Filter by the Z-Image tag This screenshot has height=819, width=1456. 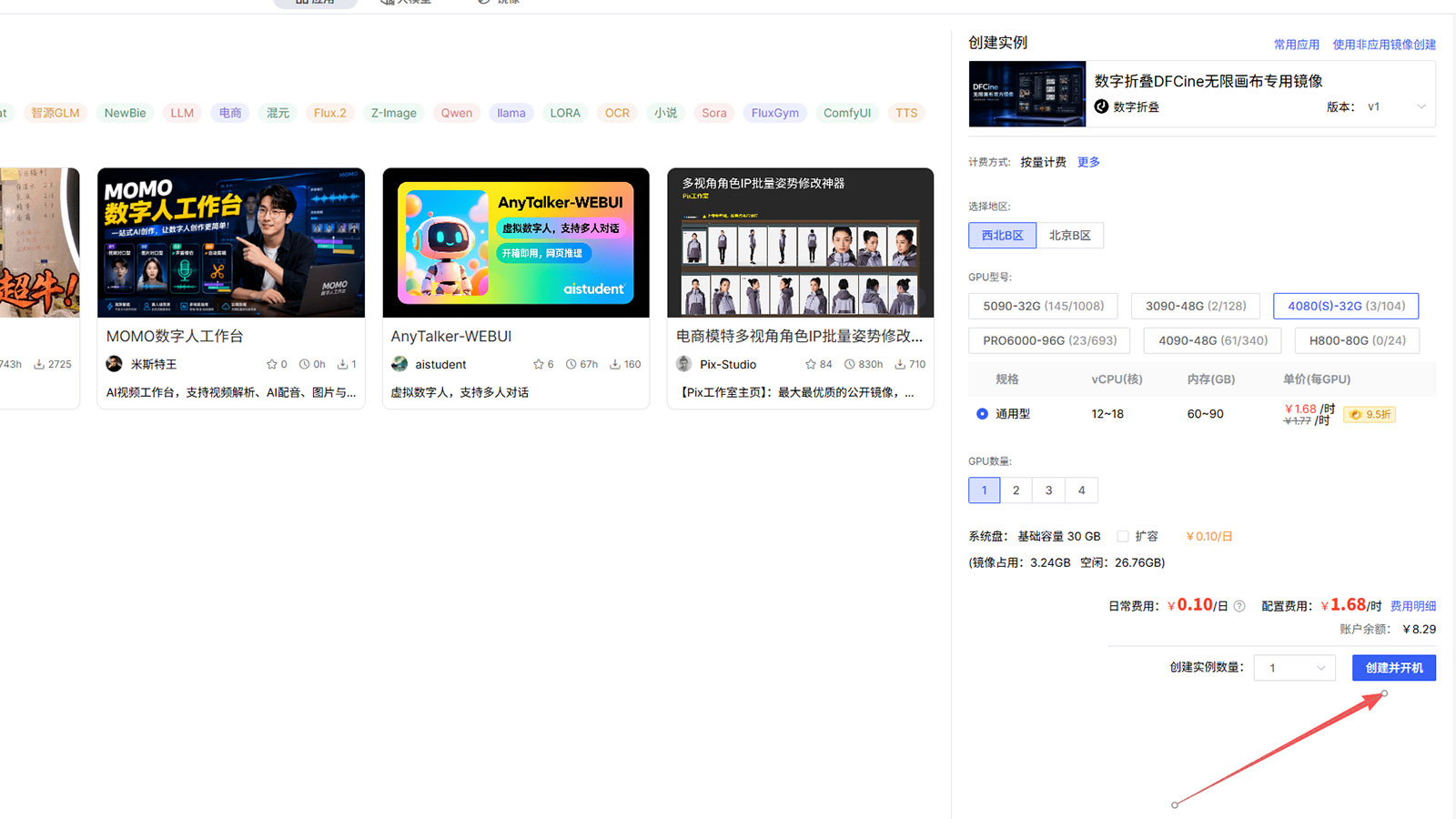click(x=394, y=113)
